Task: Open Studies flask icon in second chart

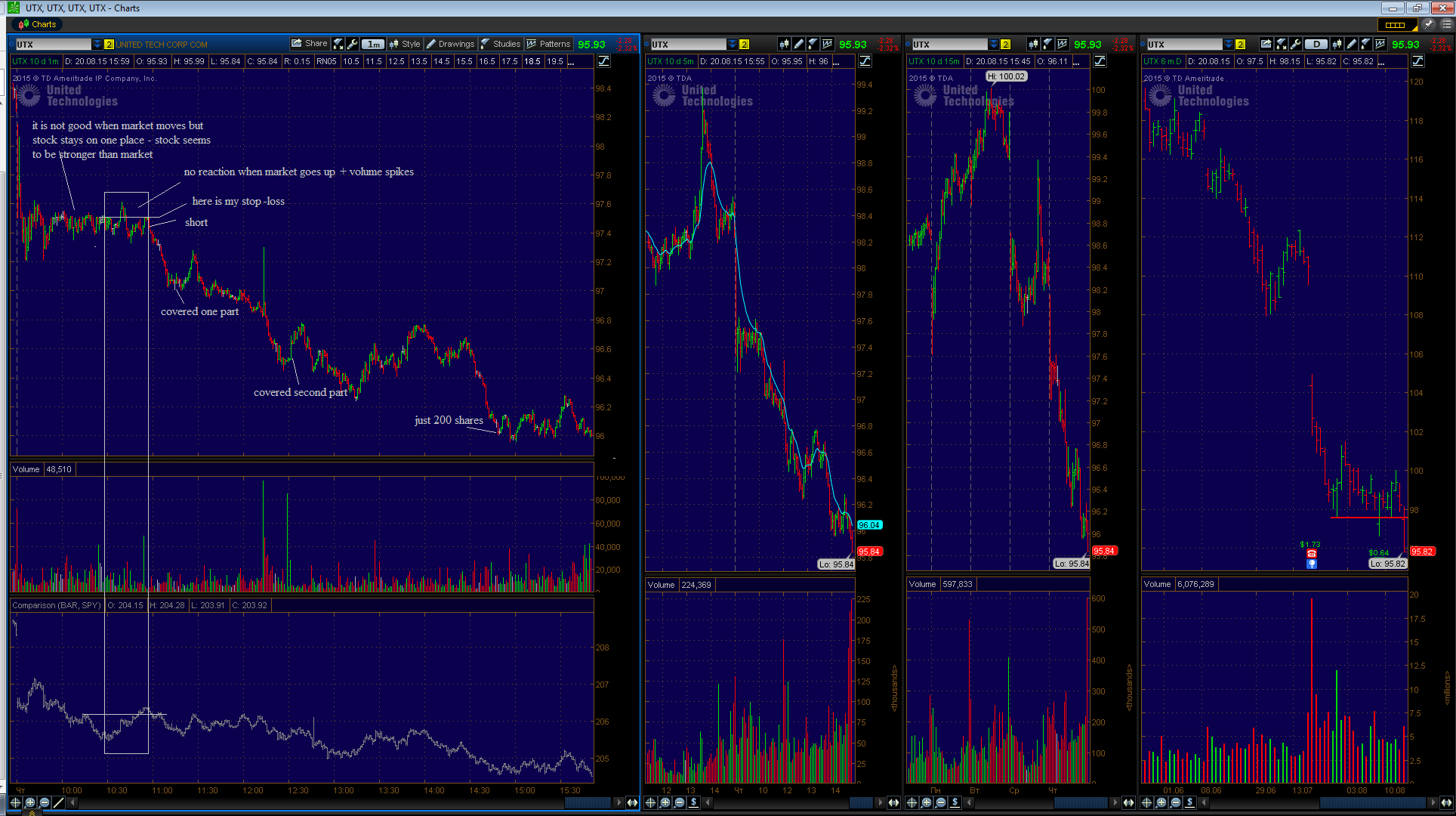Action: pyautogui.click(x=812, y=44)
